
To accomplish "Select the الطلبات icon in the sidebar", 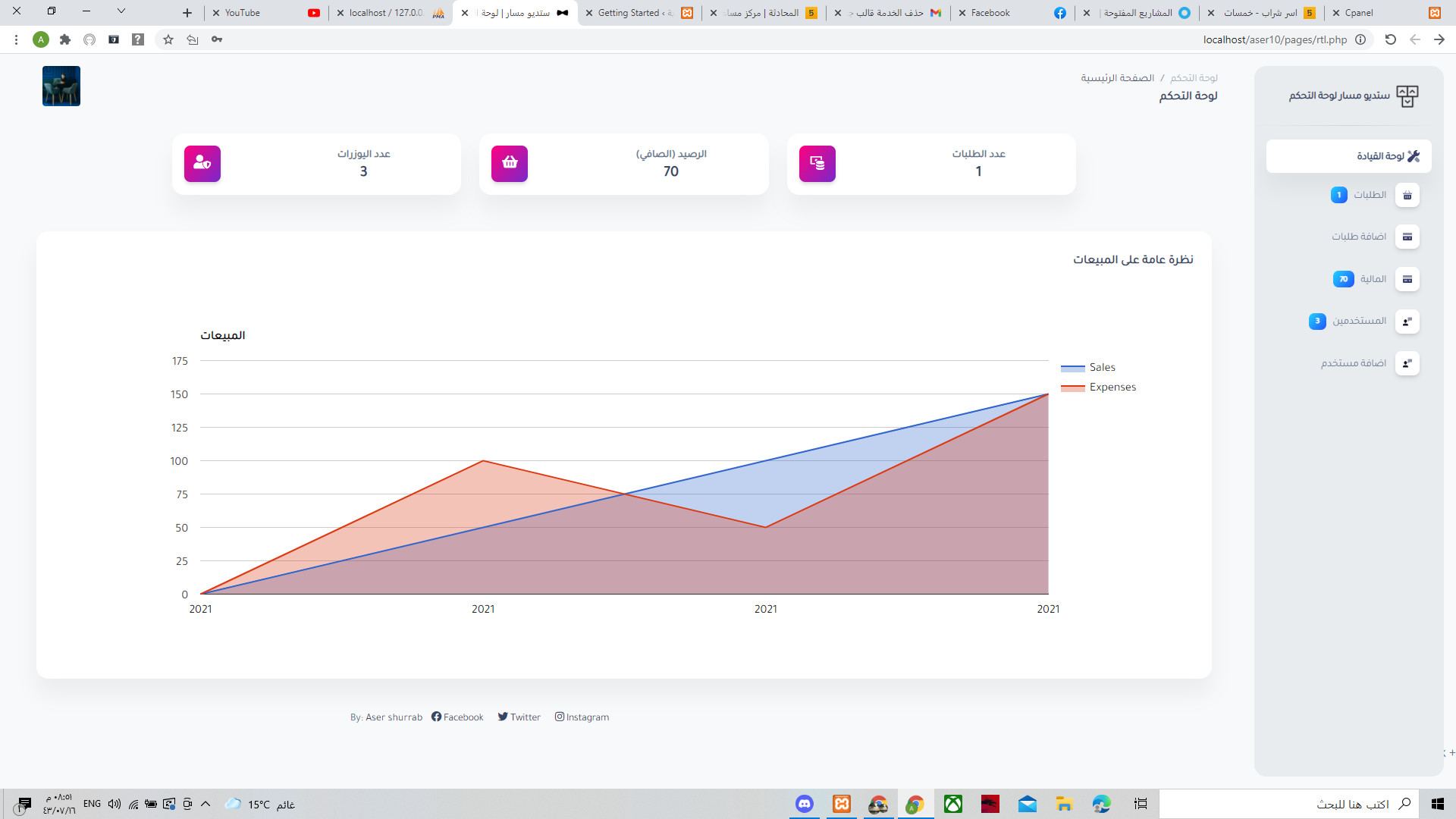I will [1407, 195].
